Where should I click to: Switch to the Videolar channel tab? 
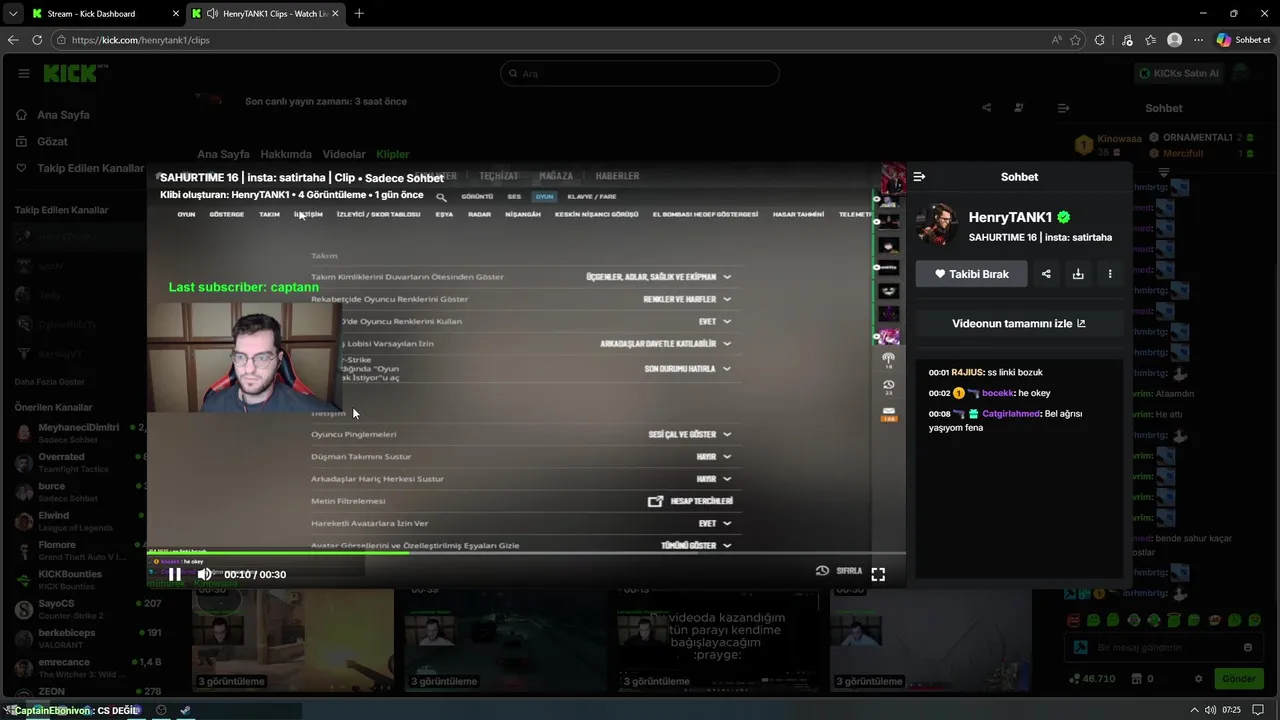344,155
